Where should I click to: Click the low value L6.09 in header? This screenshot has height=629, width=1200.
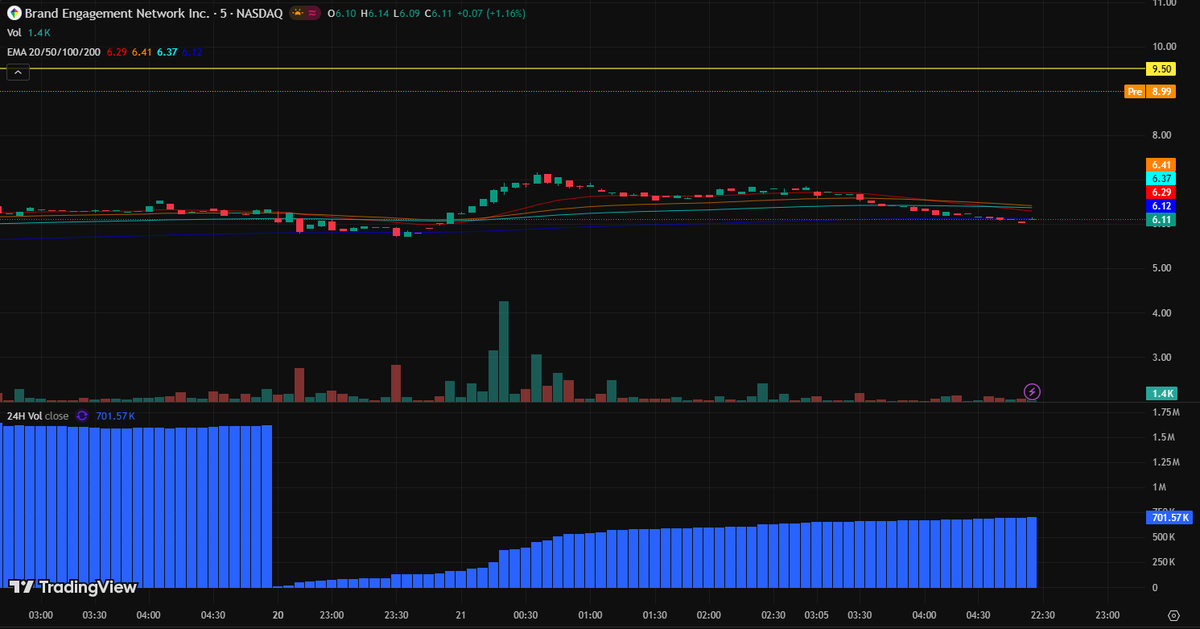[408, 14]
